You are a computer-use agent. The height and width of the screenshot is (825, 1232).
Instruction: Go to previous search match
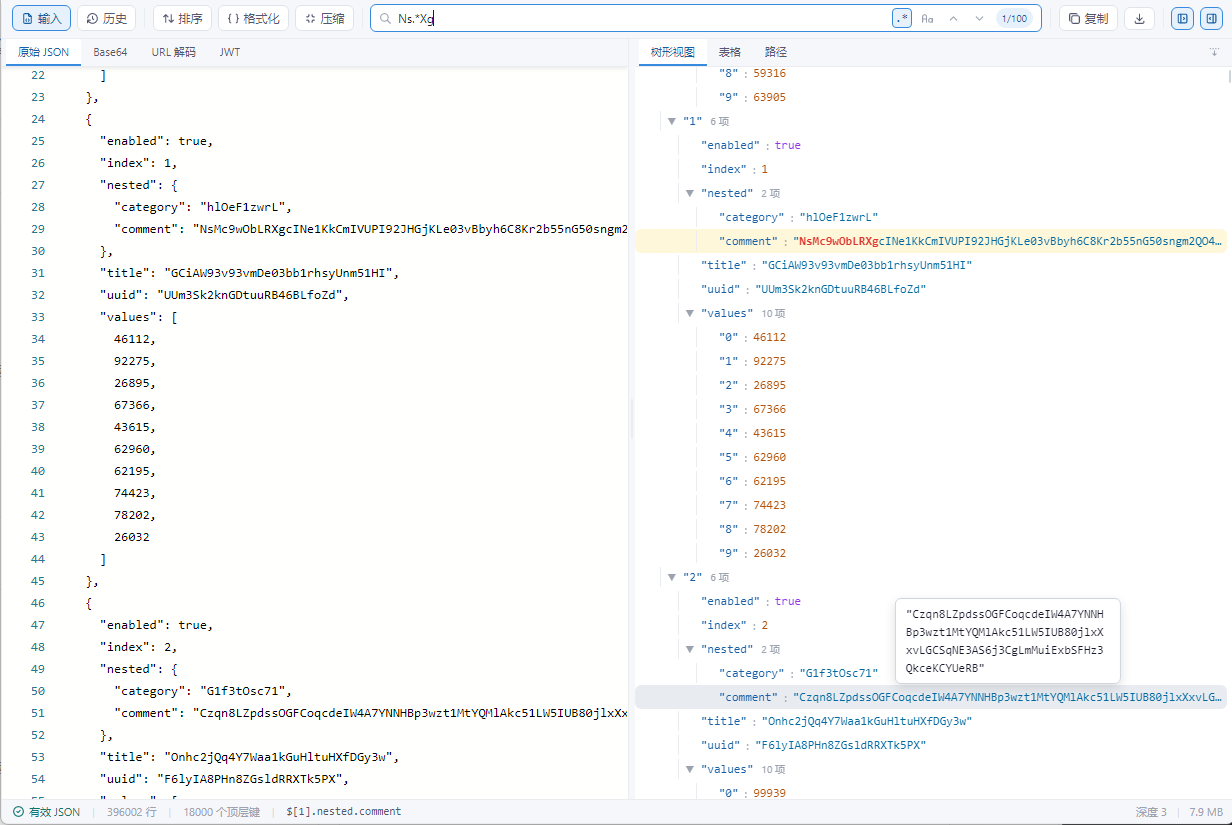pyautogui.click(x=953, y=18)
